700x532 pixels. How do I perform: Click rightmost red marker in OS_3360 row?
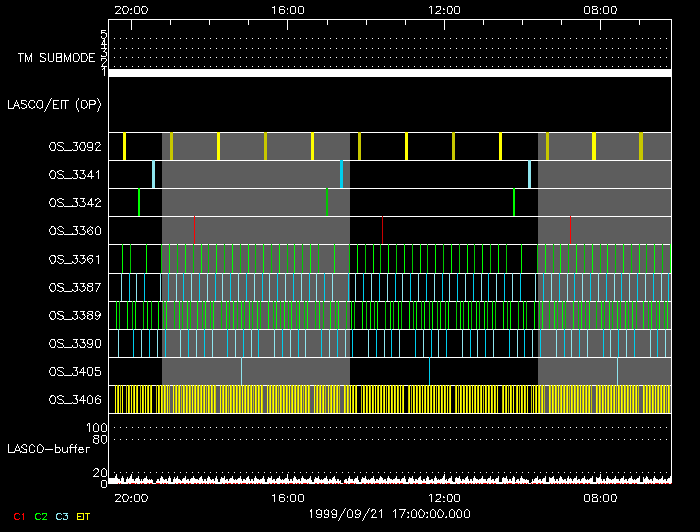[x=570, y=229]
